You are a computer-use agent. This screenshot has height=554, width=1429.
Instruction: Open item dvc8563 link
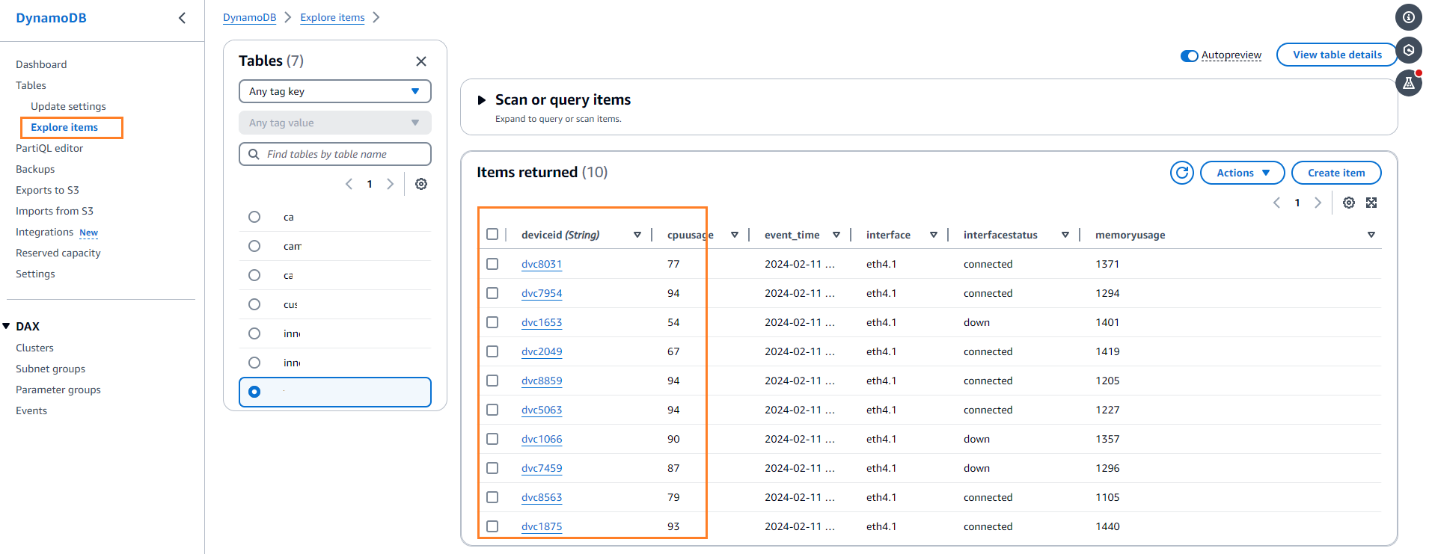point(541,497)
